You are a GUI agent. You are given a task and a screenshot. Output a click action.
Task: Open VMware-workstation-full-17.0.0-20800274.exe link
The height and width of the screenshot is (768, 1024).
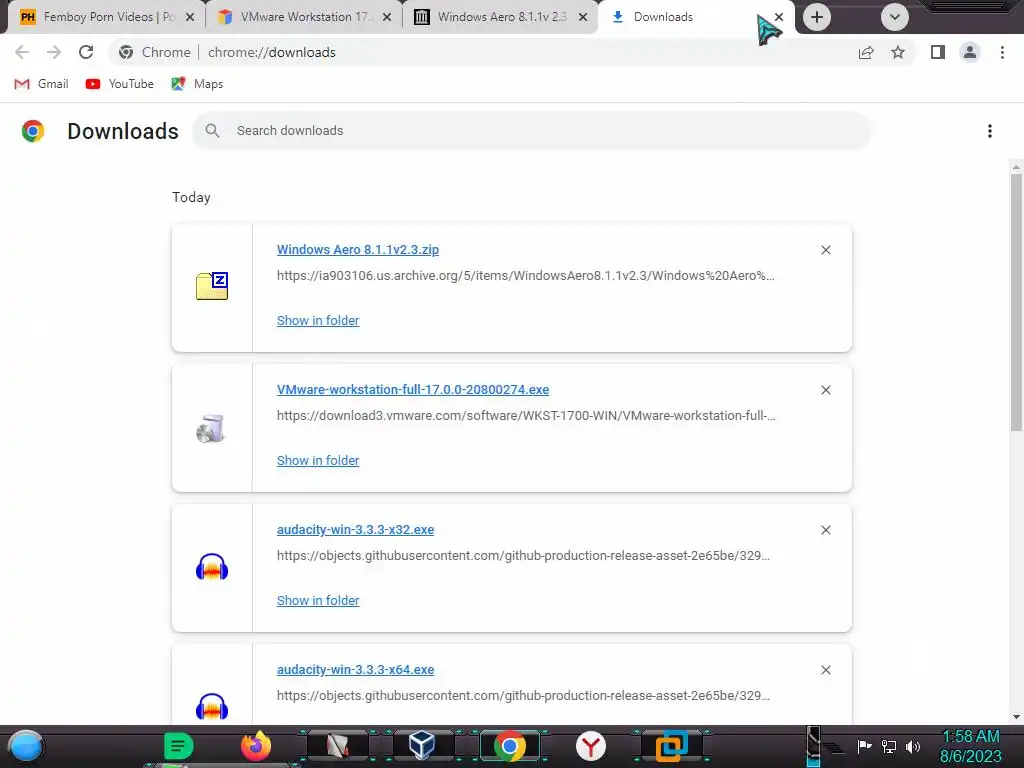[413, 389]
